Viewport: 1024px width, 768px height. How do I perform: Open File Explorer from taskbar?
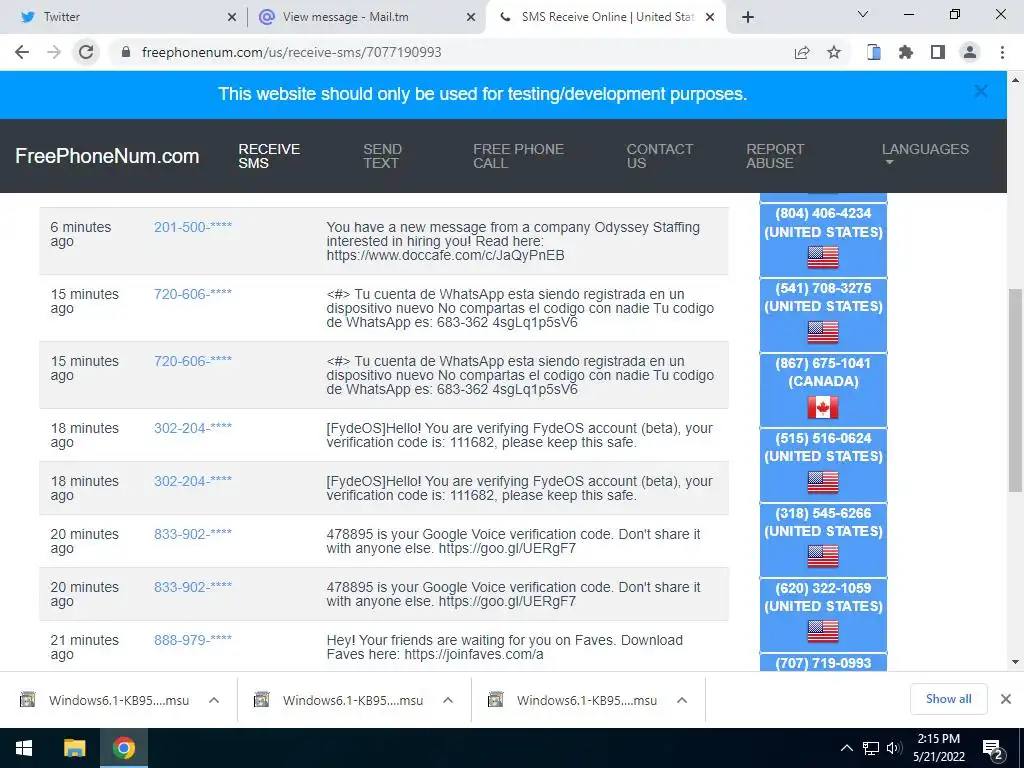[x=74, y=748]
